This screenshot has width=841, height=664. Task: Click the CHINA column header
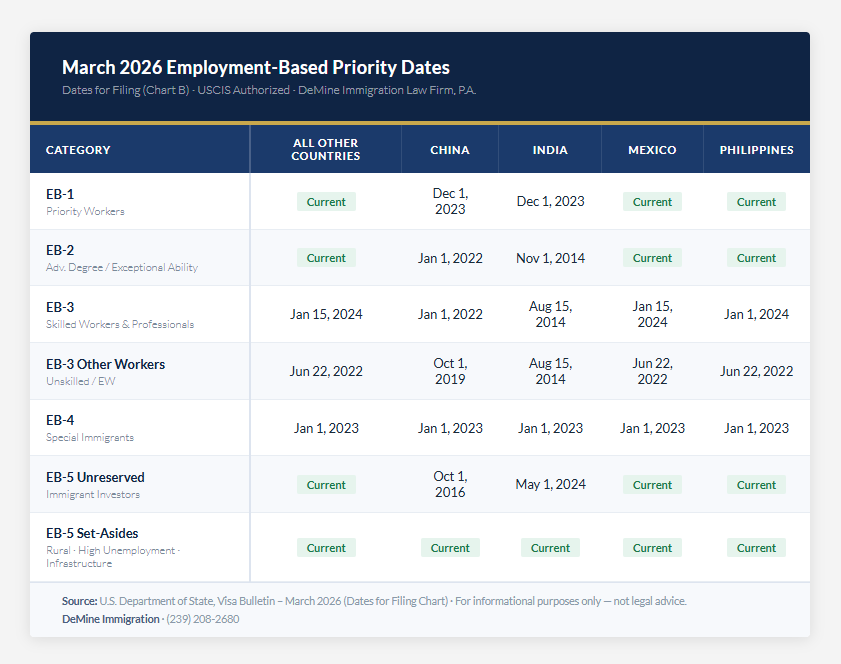tap(450, 150)
